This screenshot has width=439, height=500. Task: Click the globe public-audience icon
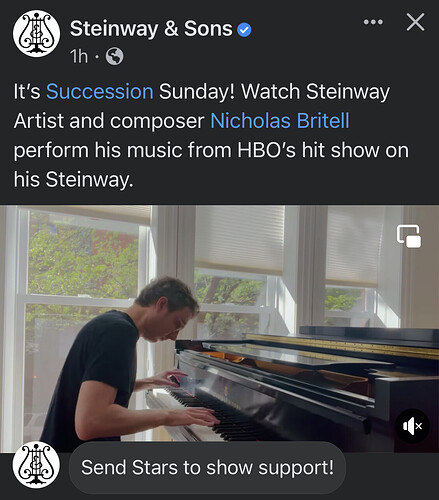(114, 56)
